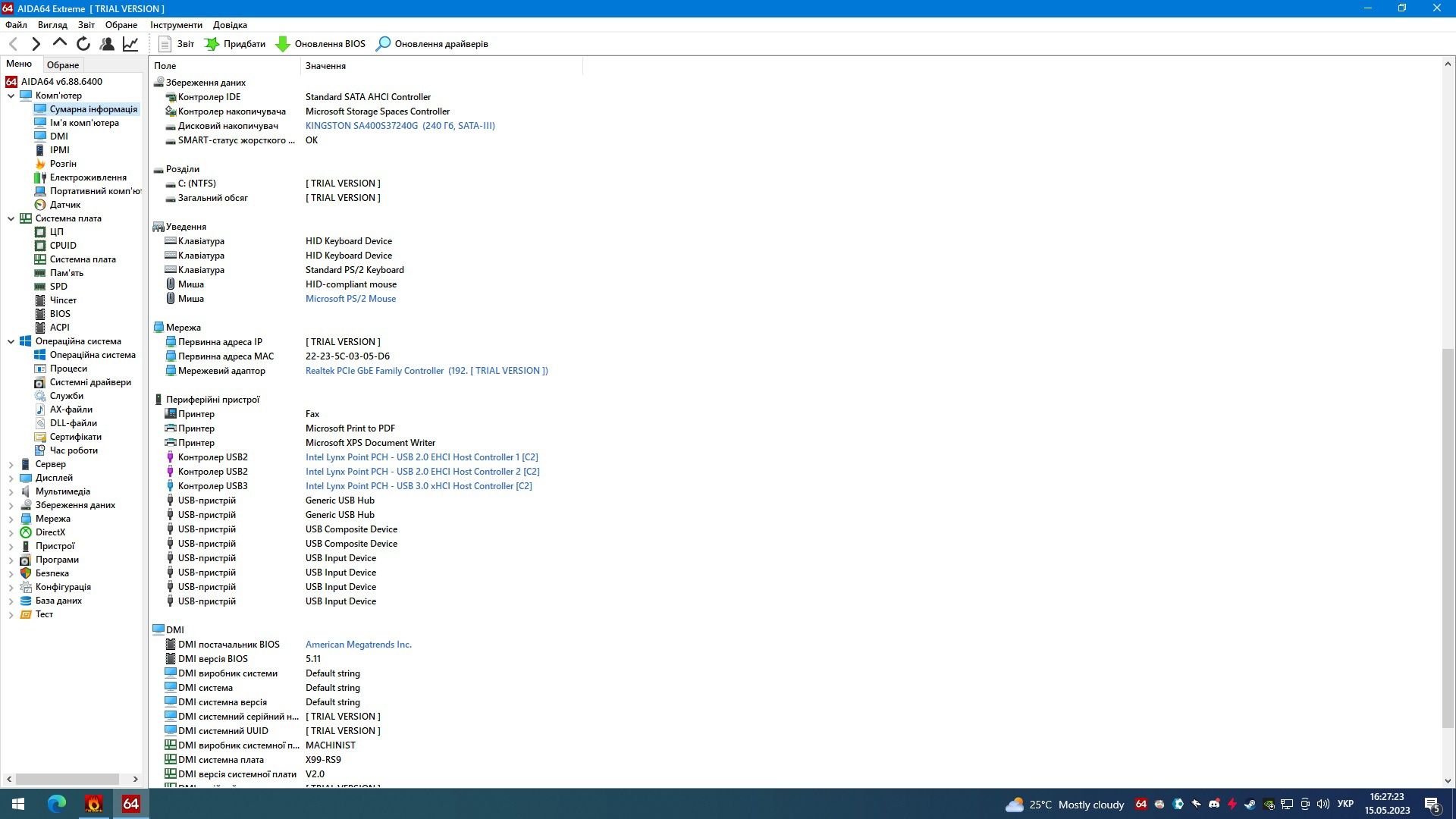1456x819 pixels.
Task: Collapse the Операційна система tree node
Action: tap(11, 341)
